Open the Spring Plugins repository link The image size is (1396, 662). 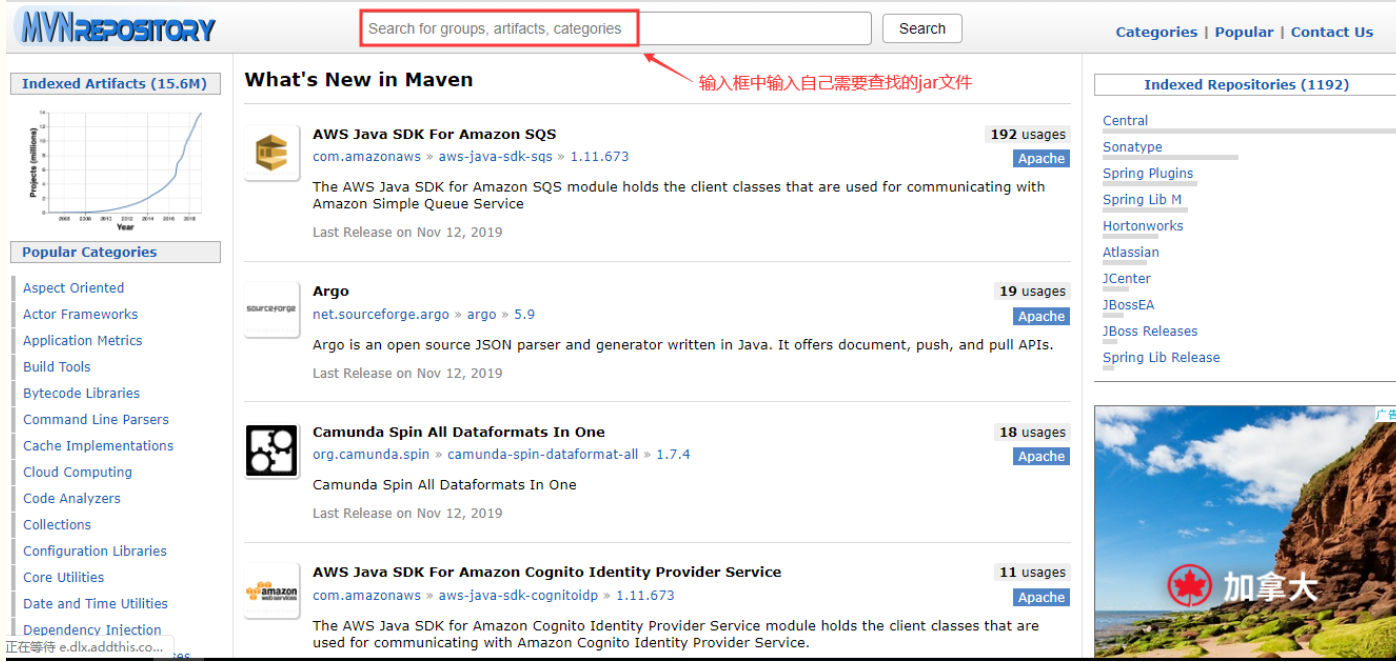coord(1148,173)
